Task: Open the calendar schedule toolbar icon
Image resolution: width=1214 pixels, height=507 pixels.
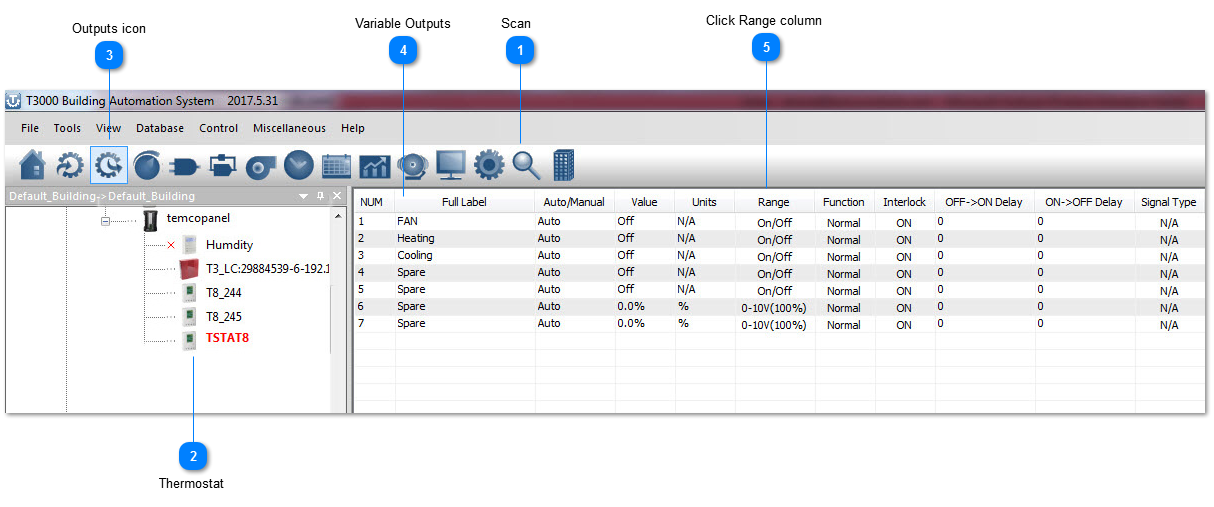Action: pos(337,166)
